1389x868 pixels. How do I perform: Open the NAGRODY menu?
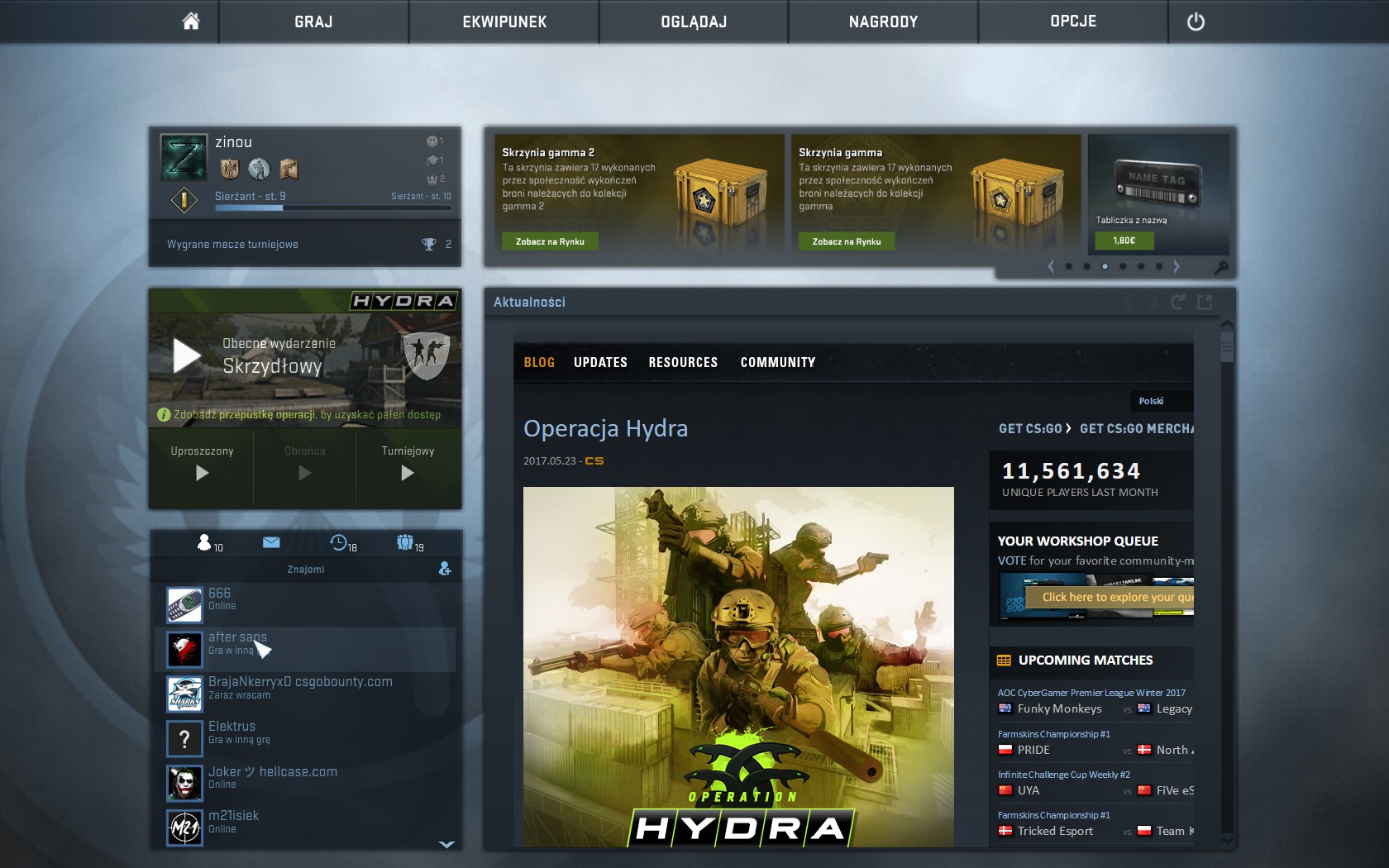click(883, 21)
